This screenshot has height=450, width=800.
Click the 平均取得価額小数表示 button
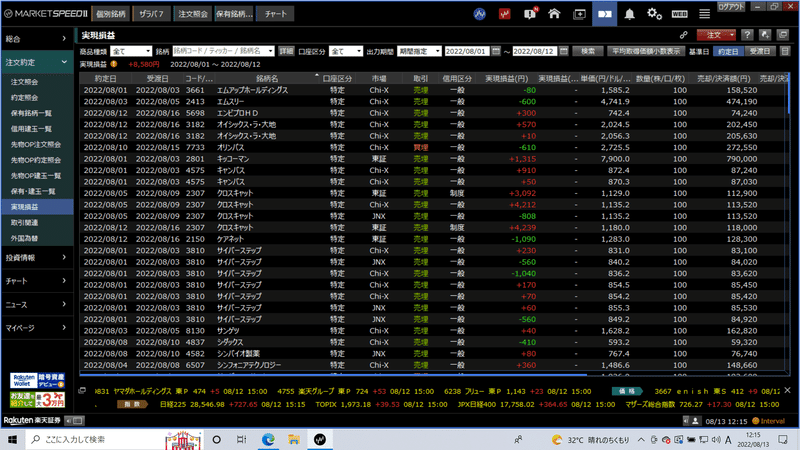pos(646,52)
